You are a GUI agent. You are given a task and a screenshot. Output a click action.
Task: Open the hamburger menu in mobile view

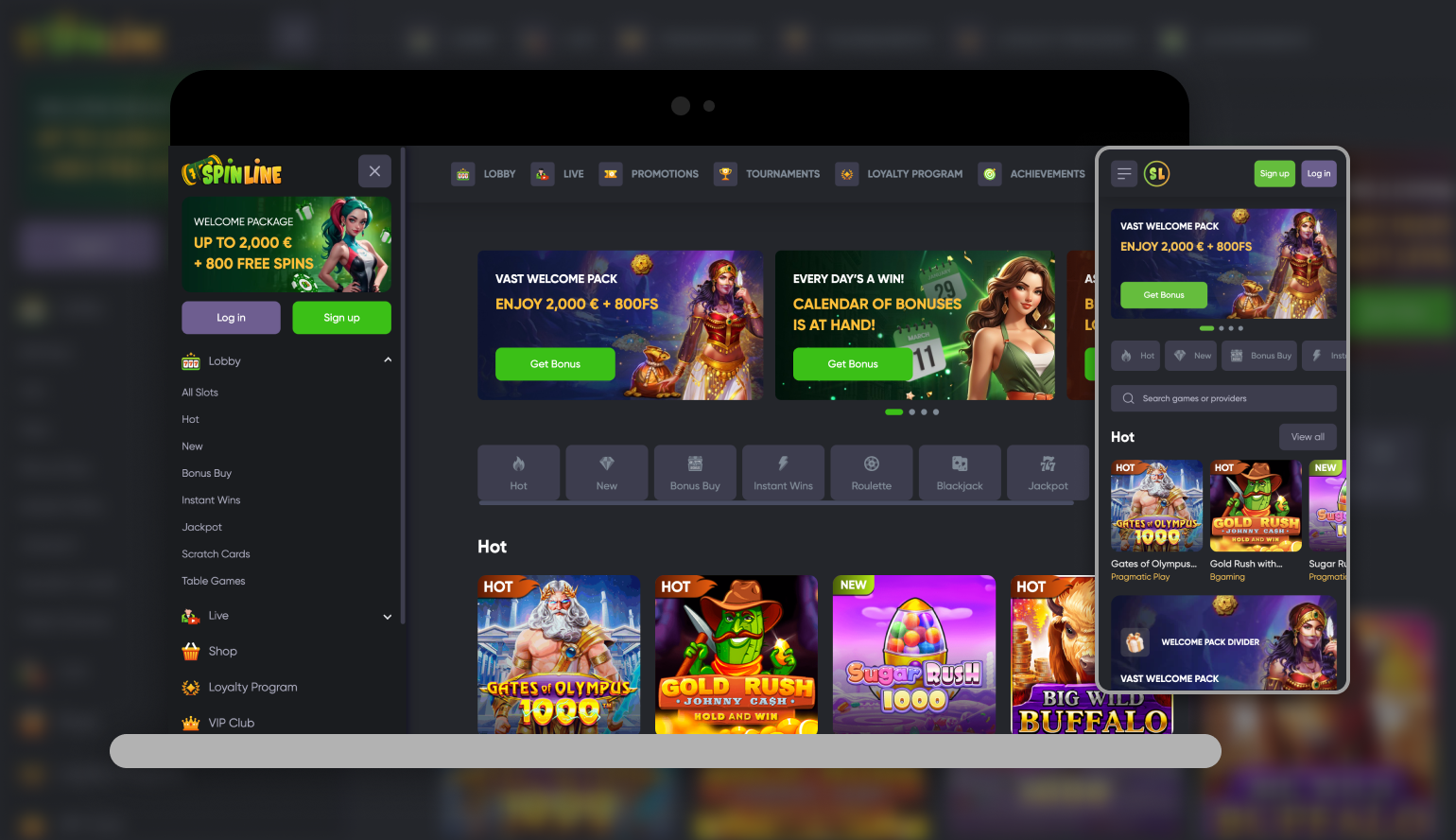(1124, 173)
